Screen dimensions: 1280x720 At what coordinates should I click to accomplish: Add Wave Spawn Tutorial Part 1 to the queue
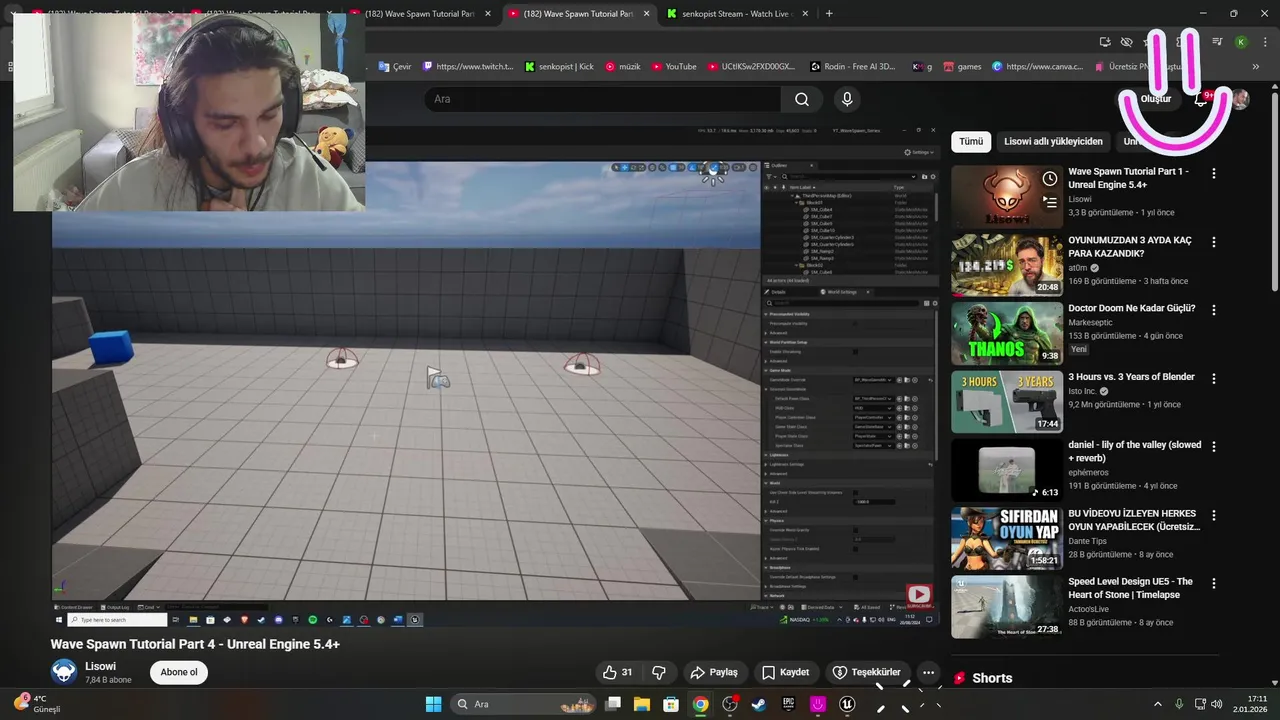point(1049,201)
